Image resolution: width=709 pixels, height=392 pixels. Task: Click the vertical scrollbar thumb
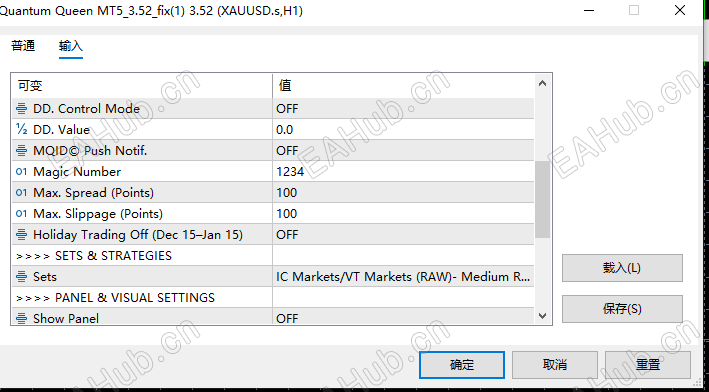[x=543, y=199]
